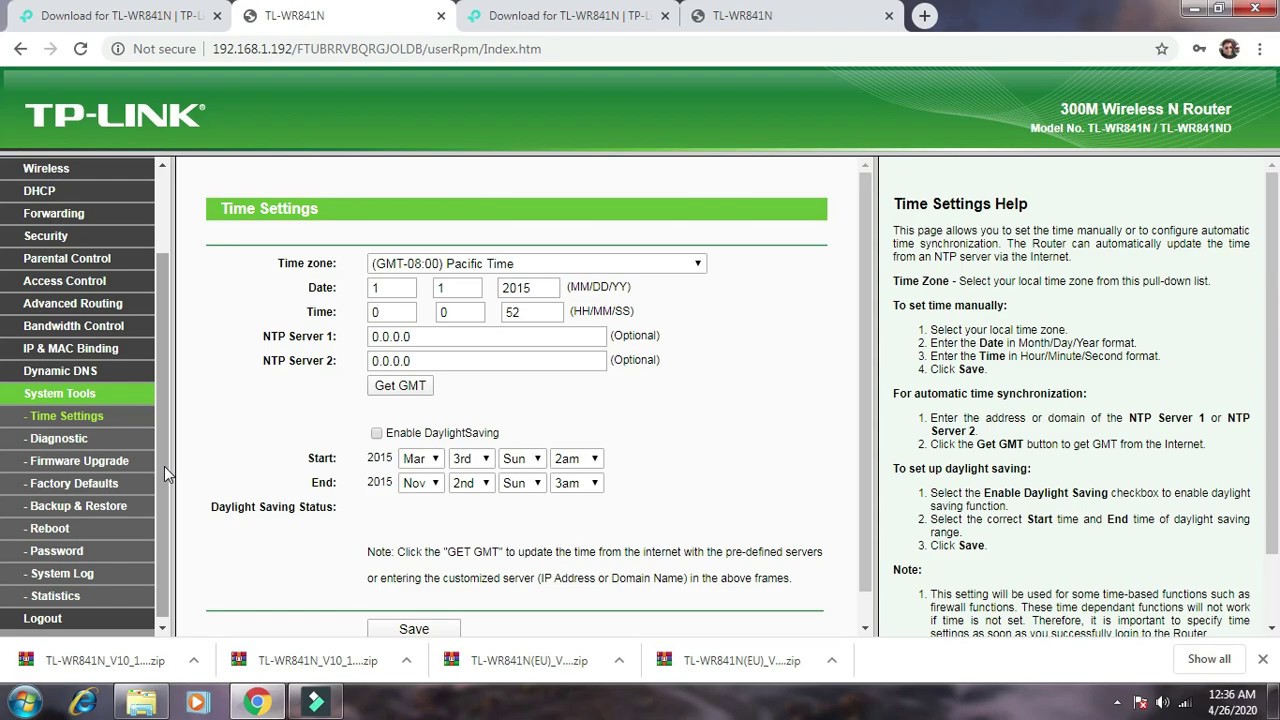The height and width of the screenshot is (720, 1280).
Task: Launch Internet Explorer from taskbar
Action: tap(83, 702)
